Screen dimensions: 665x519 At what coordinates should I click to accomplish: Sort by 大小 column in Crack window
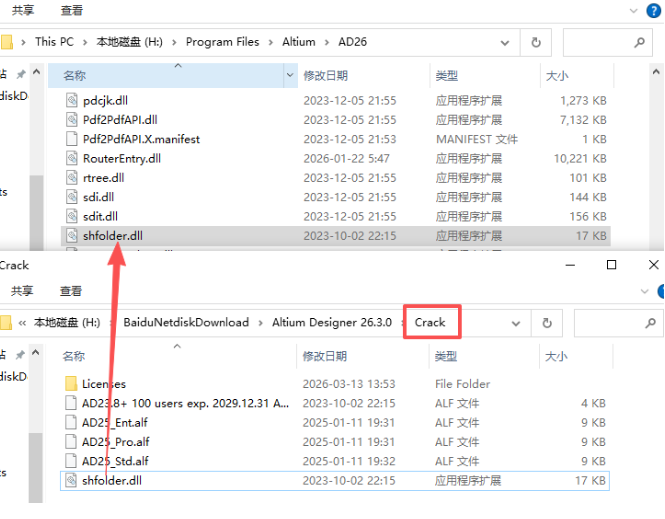pyautogui.click(x=556, y=356)
